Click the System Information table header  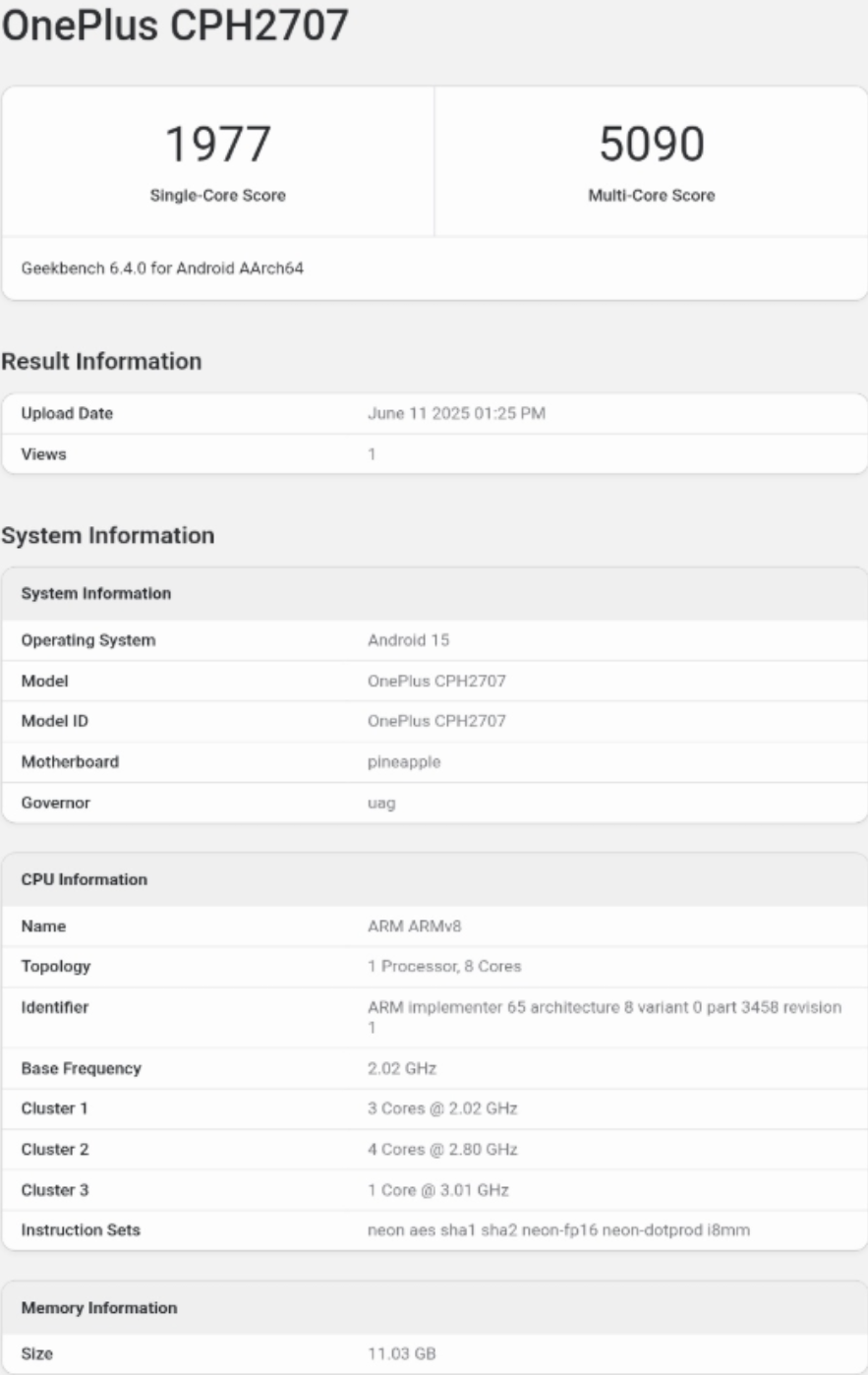click(x=434, y=593)
